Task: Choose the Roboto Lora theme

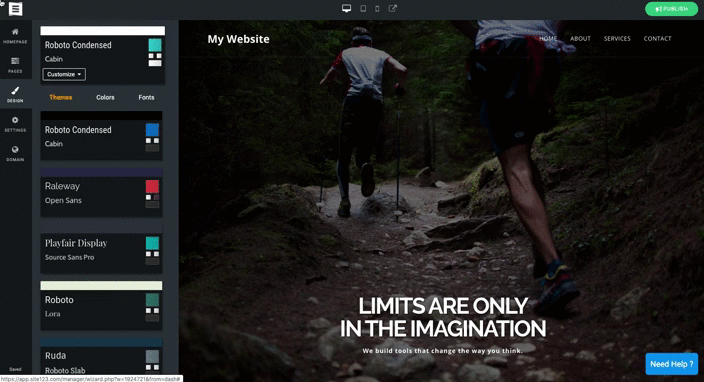Action: coord(101,306)
